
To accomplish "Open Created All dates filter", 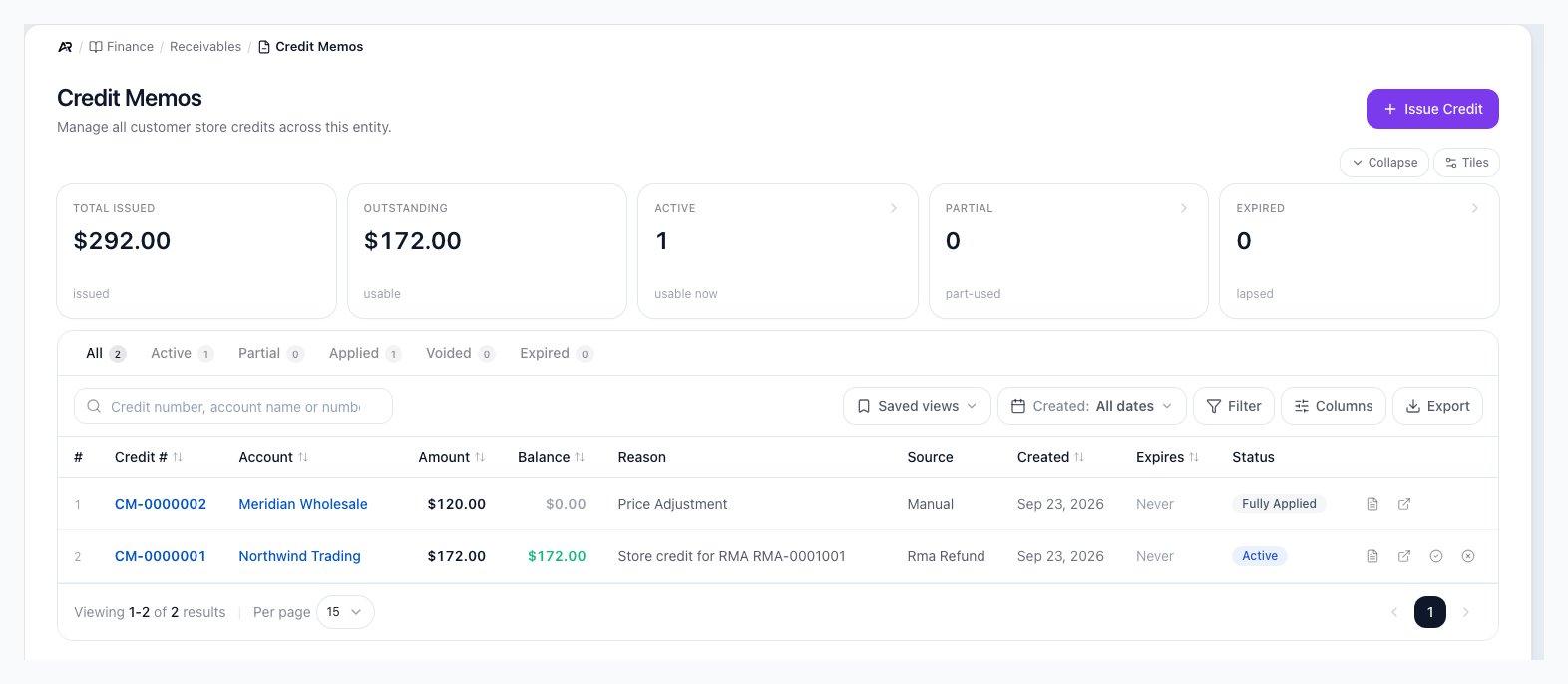I will (x=1092, y=406).
